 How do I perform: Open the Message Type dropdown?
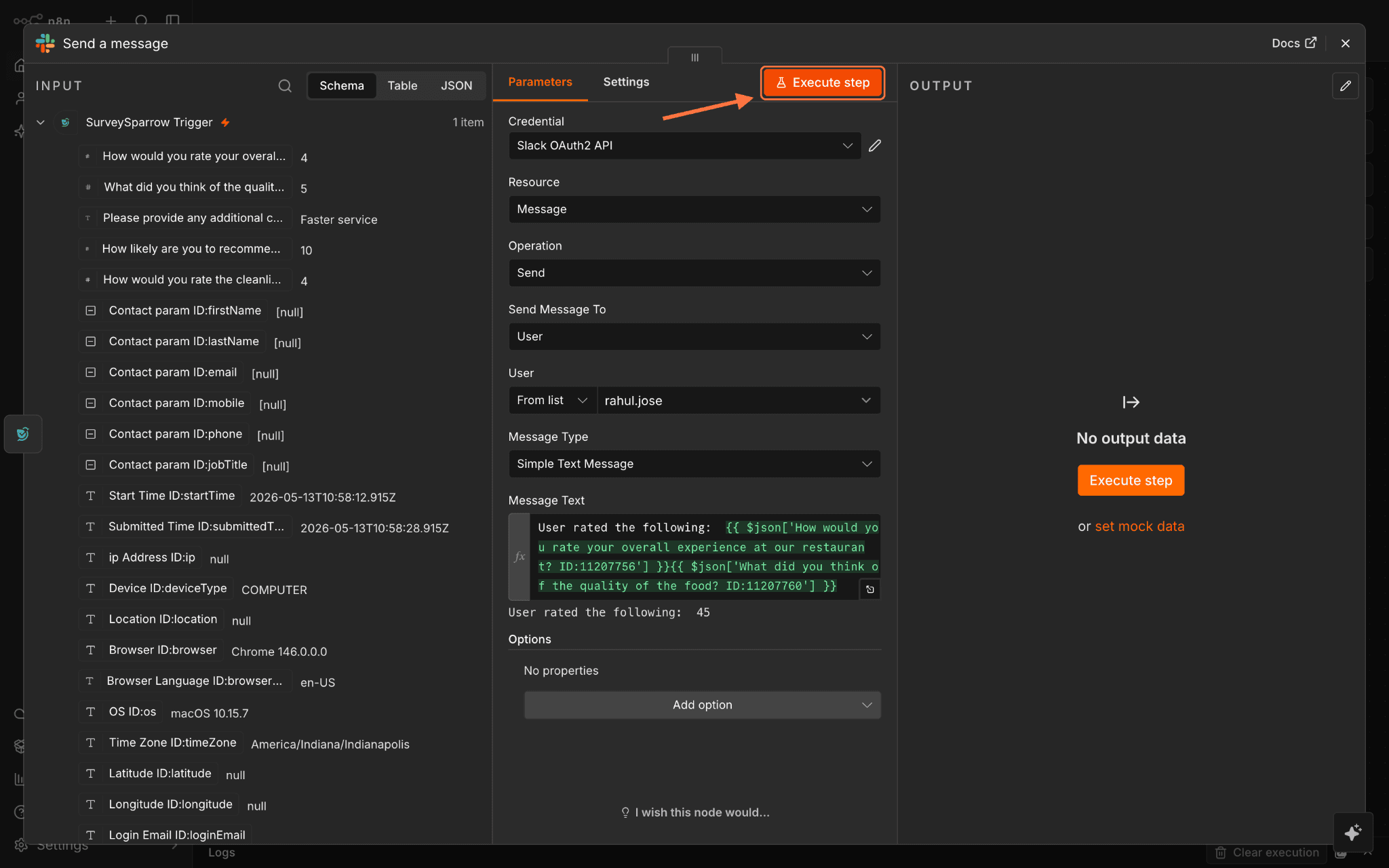click(x=694, y=464)
